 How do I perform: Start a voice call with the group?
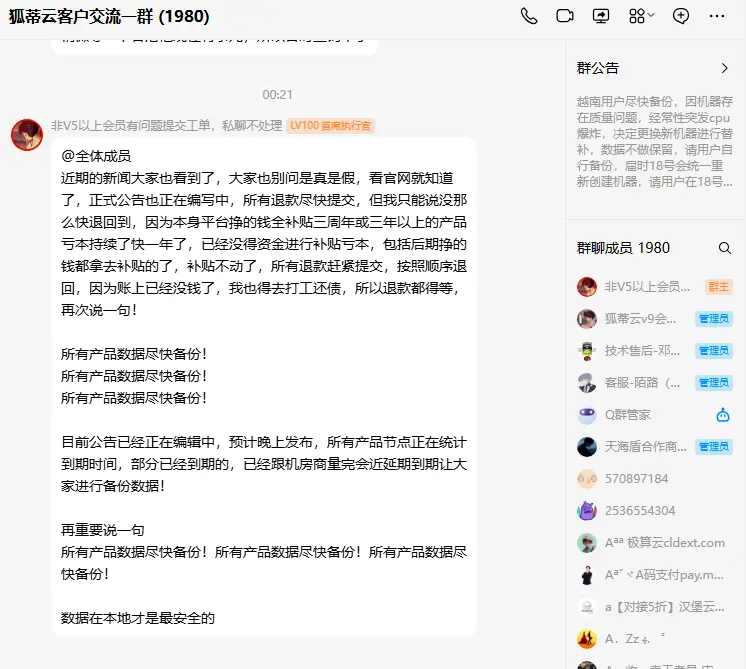point(529,16)
